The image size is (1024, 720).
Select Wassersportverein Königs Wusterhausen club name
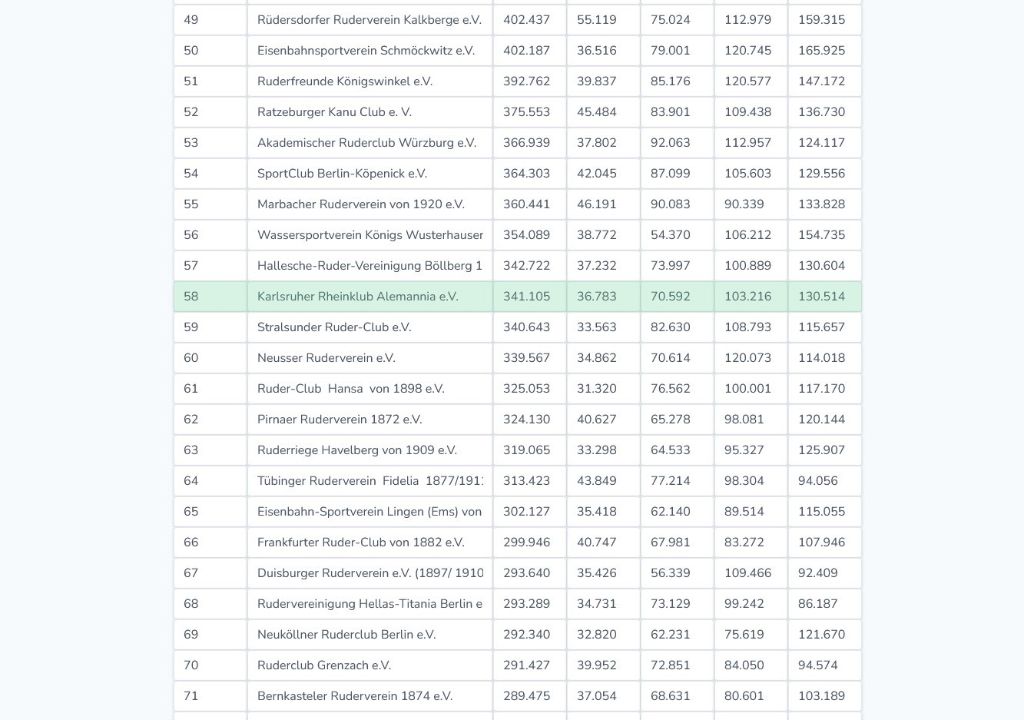[x=370, y=235]
